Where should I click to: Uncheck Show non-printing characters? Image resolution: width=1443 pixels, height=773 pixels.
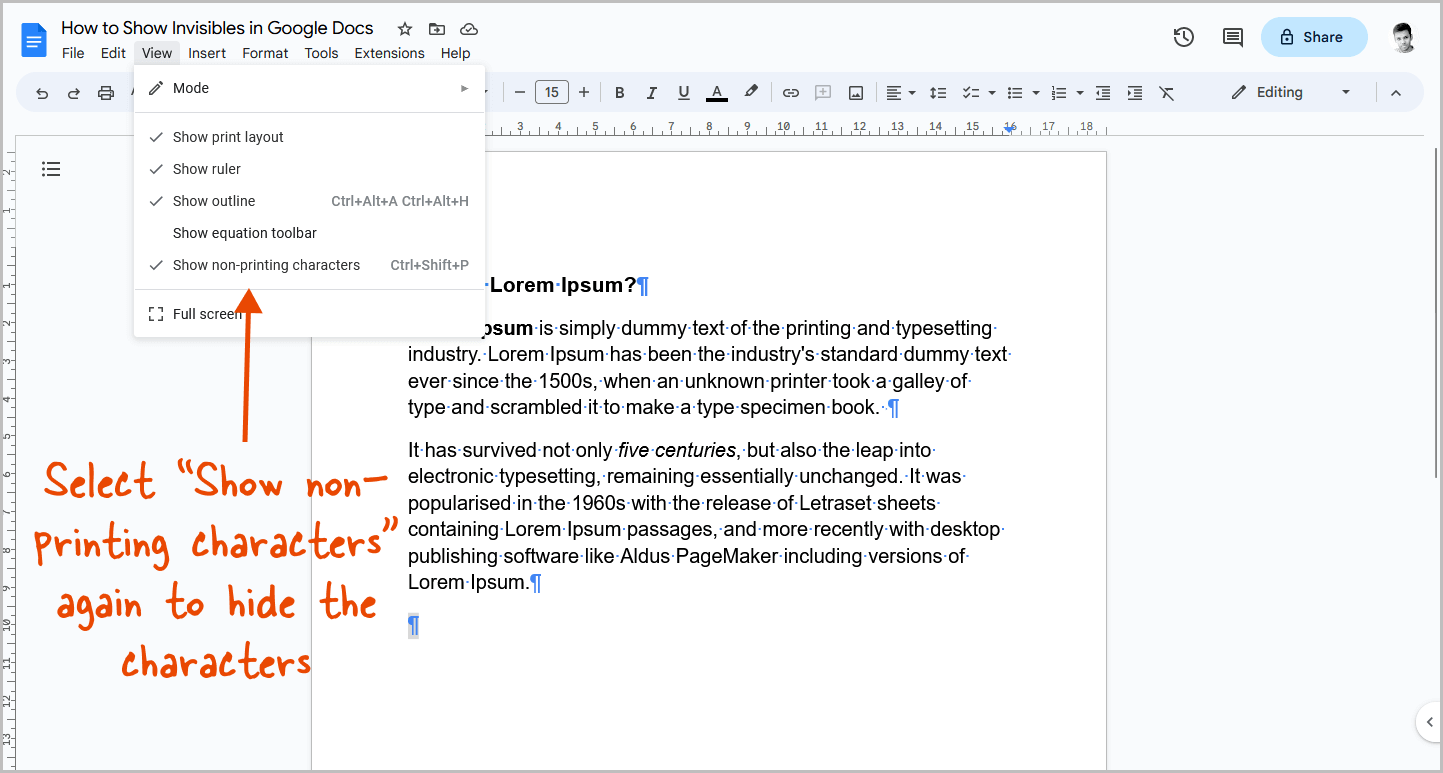[266, 264]
